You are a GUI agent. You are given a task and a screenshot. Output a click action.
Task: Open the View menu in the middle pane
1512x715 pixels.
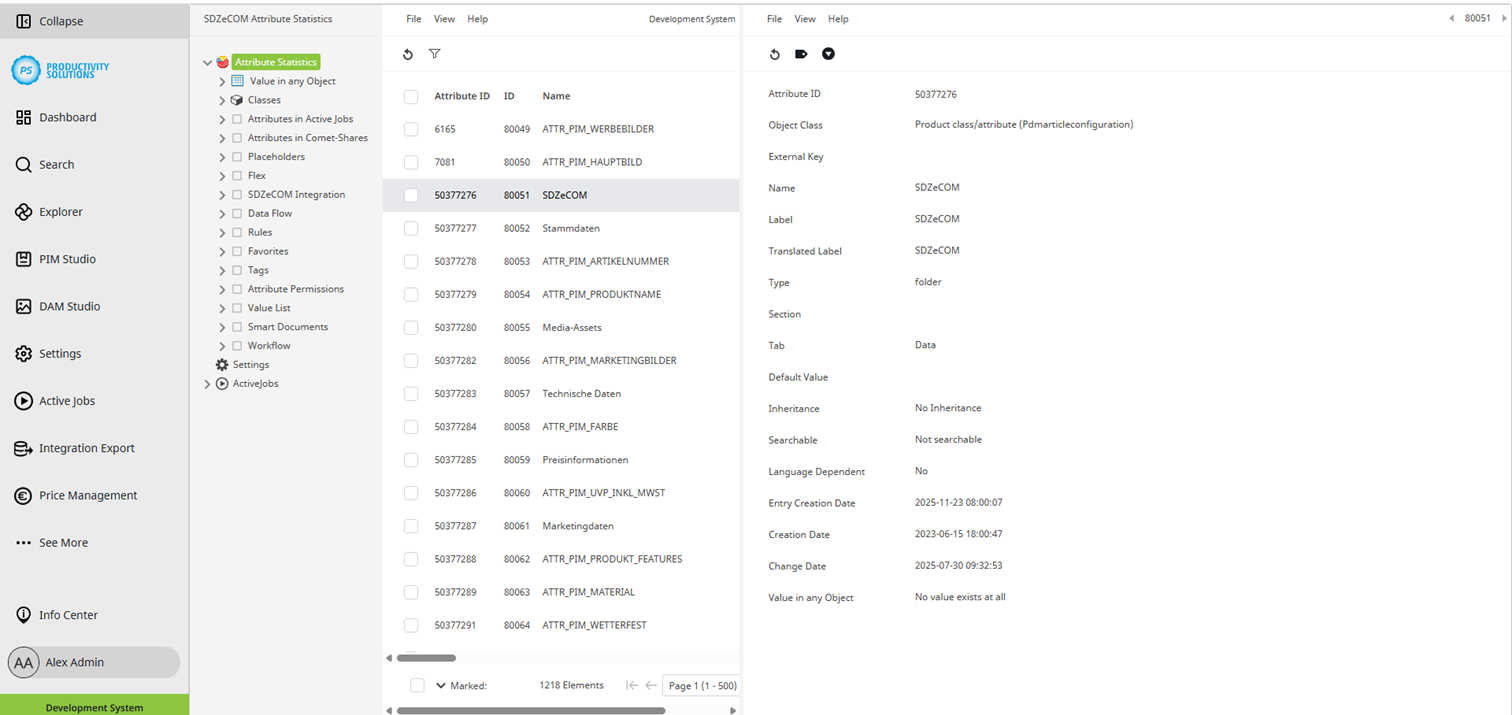tap(442, 18)
